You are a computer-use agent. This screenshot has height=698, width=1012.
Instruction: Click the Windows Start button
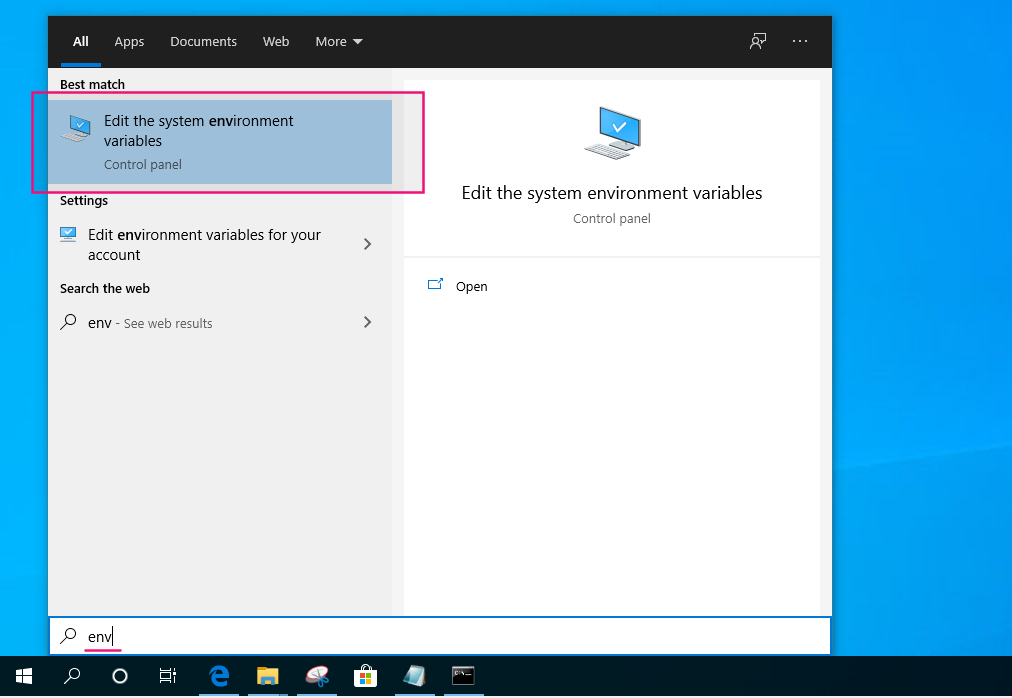(24, 676)
